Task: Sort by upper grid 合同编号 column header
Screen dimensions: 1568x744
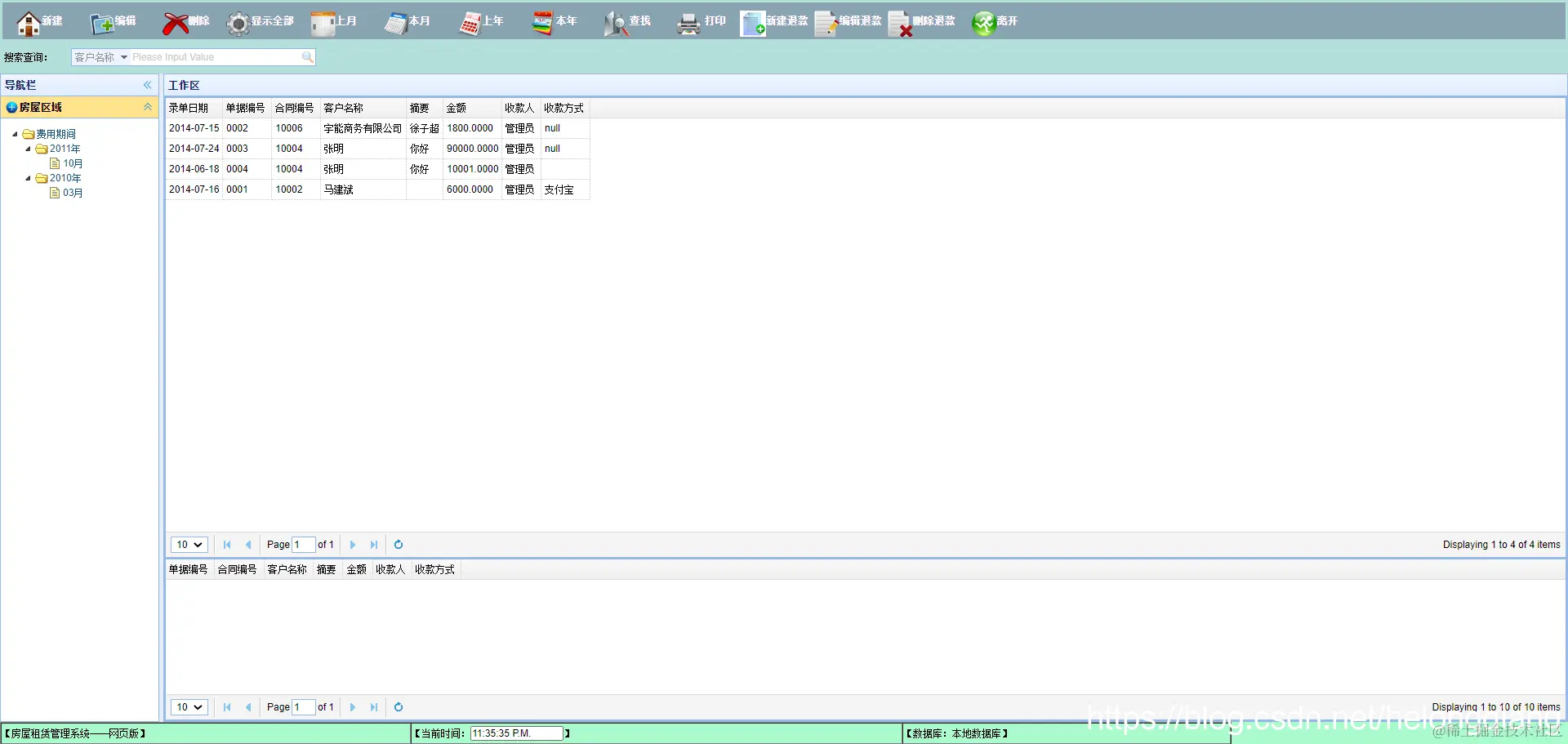Action: 296,108
